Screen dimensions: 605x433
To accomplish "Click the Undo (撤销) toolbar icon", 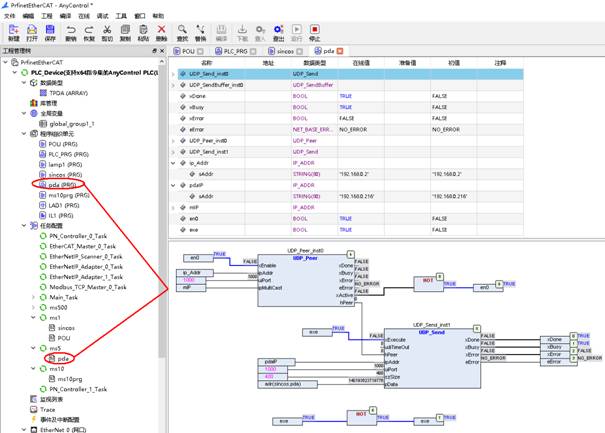I will [71, 31].
